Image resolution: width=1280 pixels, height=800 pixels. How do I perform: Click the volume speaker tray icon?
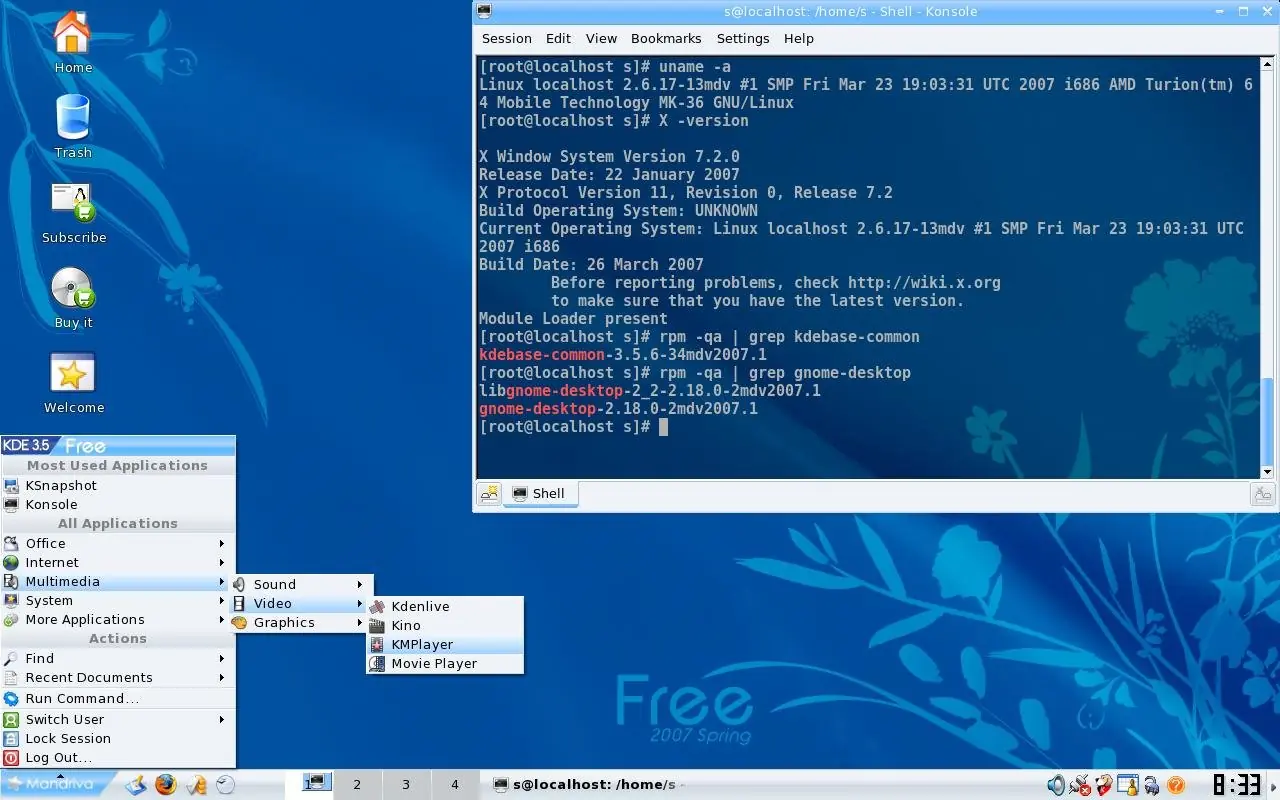(1056, 785)
